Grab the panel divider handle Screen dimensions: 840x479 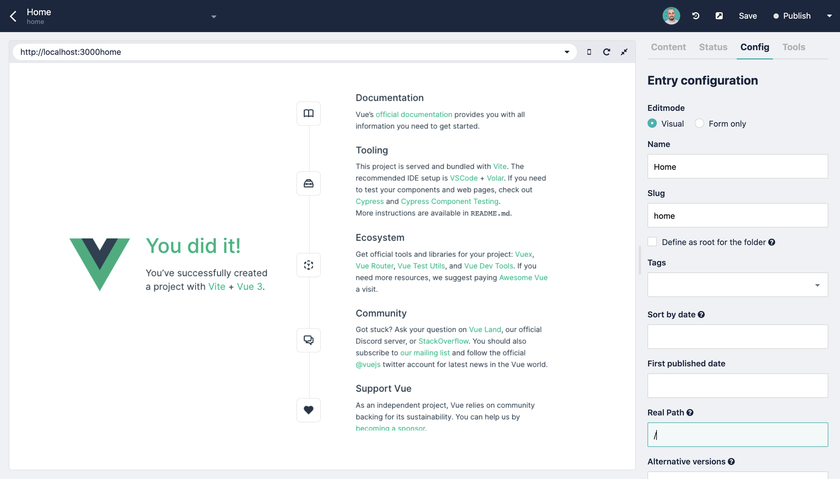[640, 260]
